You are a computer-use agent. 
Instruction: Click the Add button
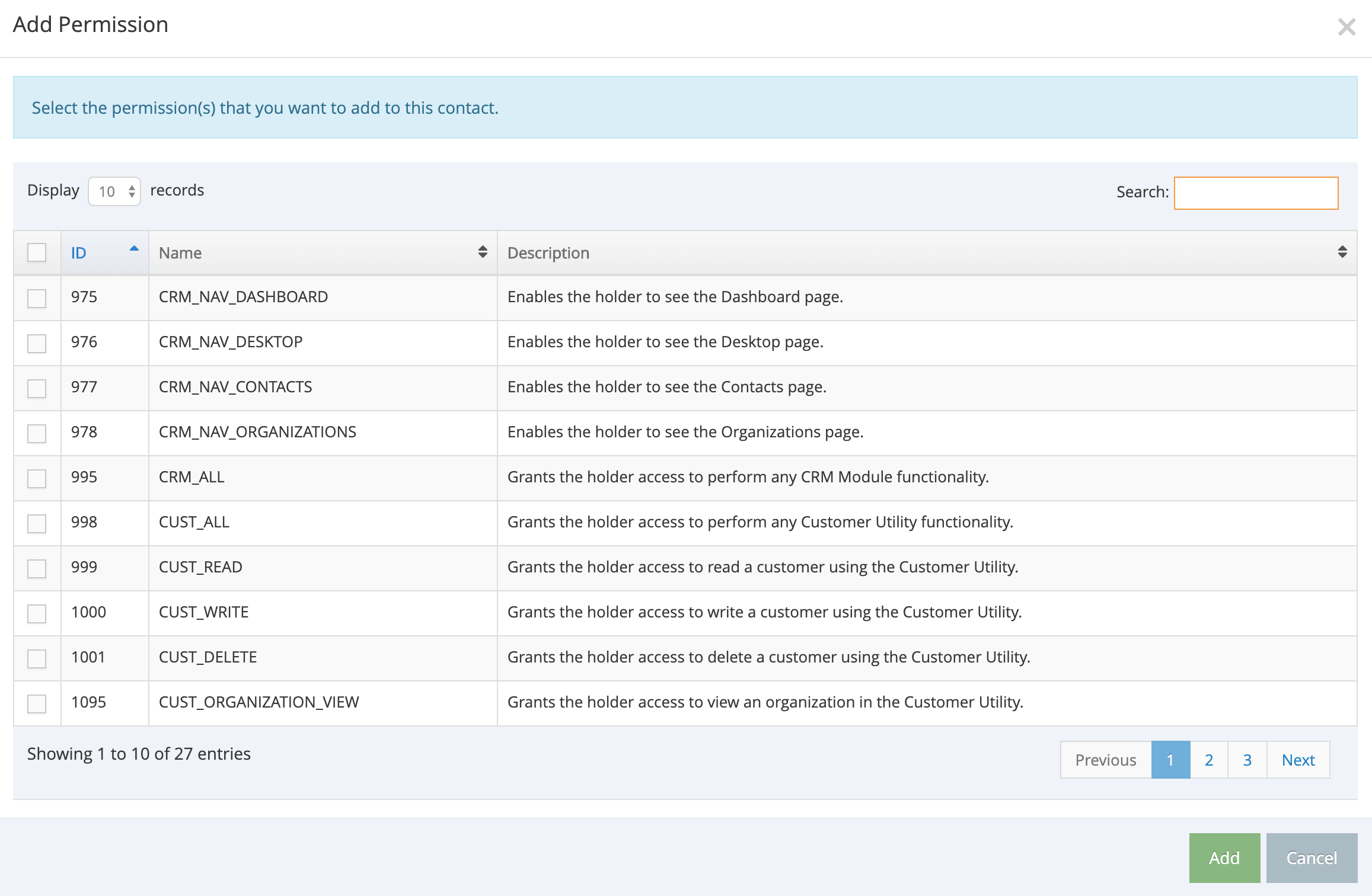click(1223, 857)
